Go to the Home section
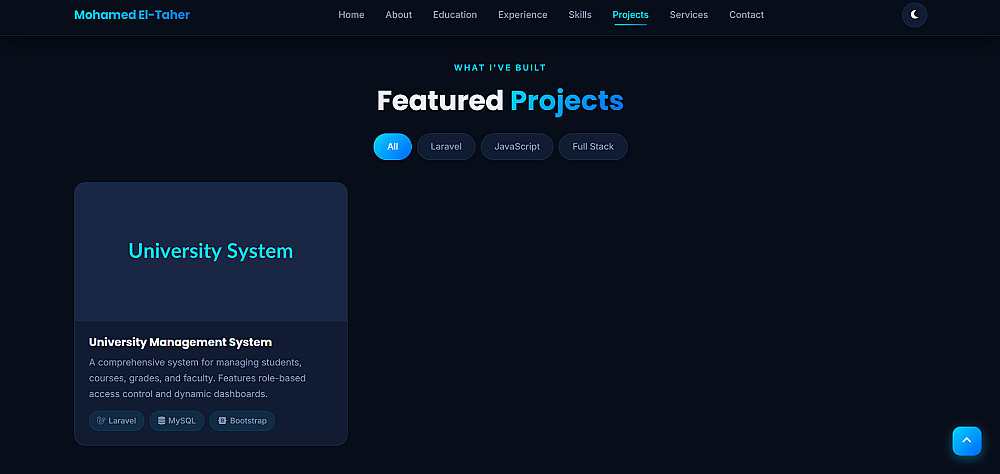The image size is (1000, 474). 351,15
